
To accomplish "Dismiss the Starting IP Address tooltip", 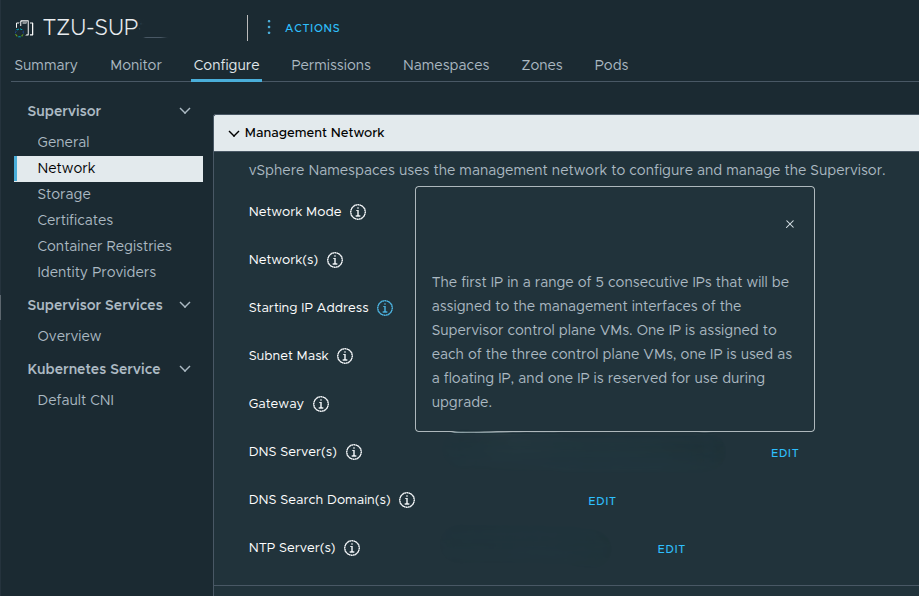I will pos(789,224).
